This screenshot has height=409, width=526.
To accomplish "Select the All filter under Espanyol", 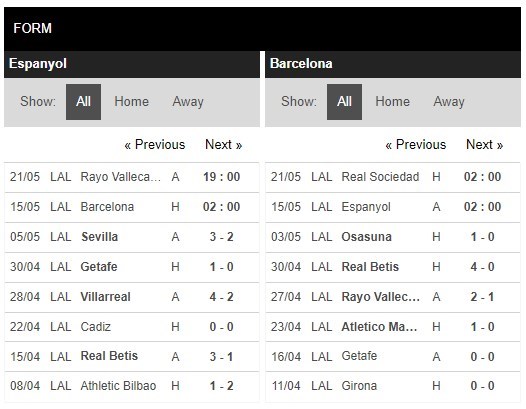I will (x=83, y=102).
